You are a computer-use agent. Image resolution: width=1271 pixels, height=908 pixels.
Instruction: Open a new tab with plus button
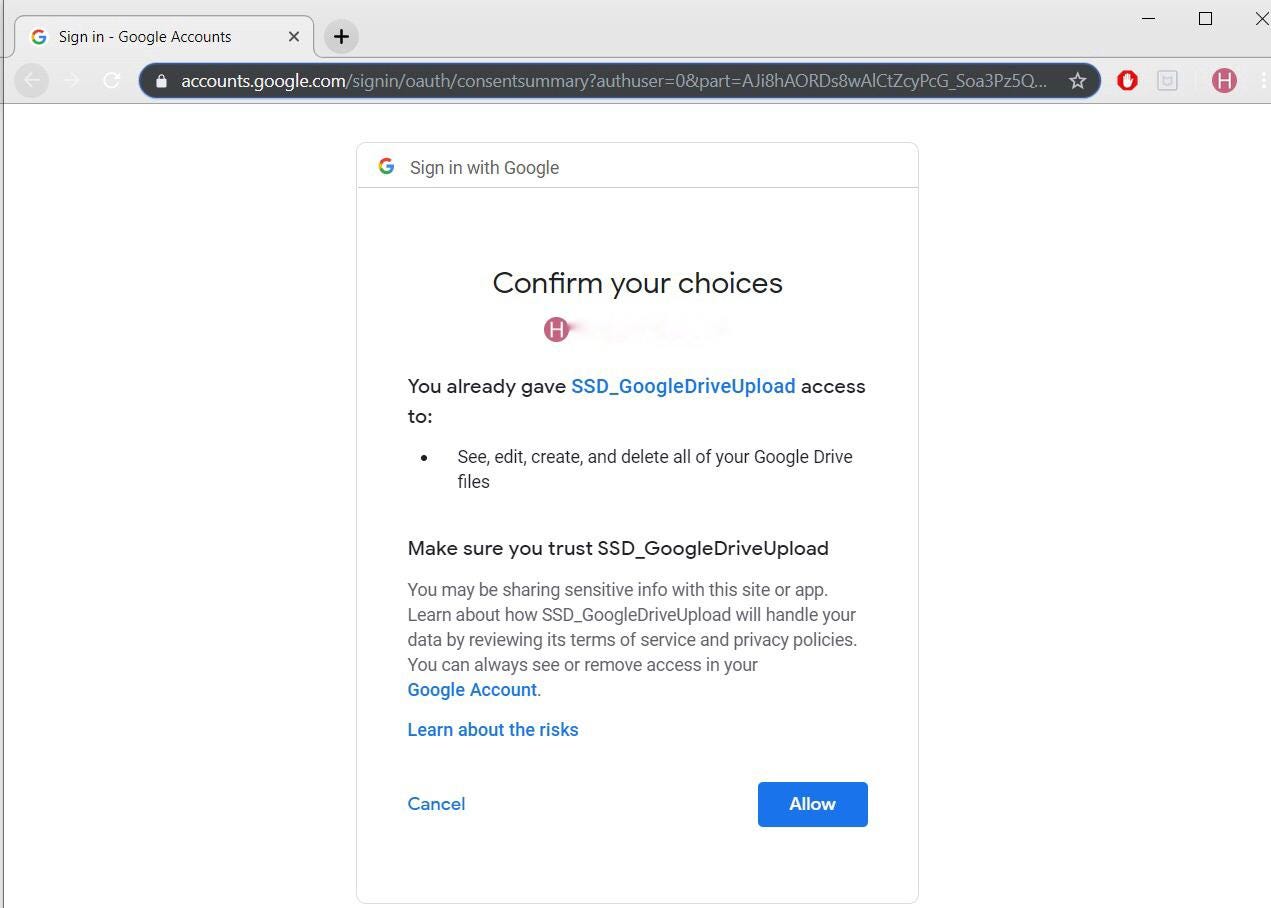click(x=341, y=37)
